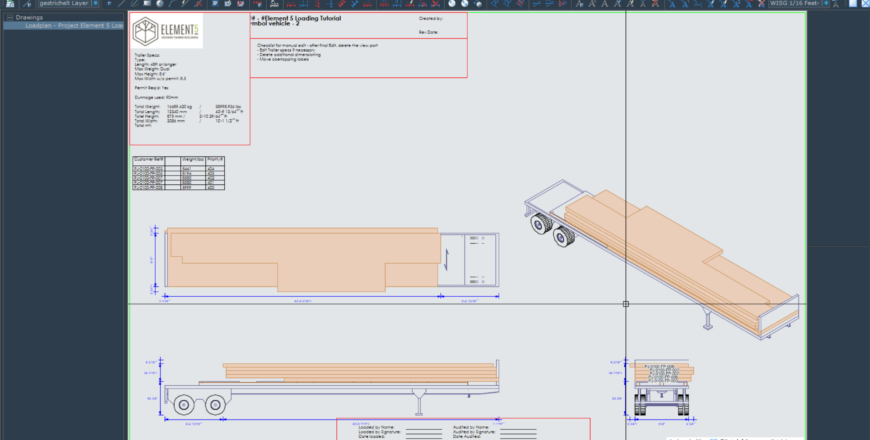Image resolution: width=870 pixels, height=440 pixels.
Task: Select the top view load outline
Action: (x=304, y=260)
